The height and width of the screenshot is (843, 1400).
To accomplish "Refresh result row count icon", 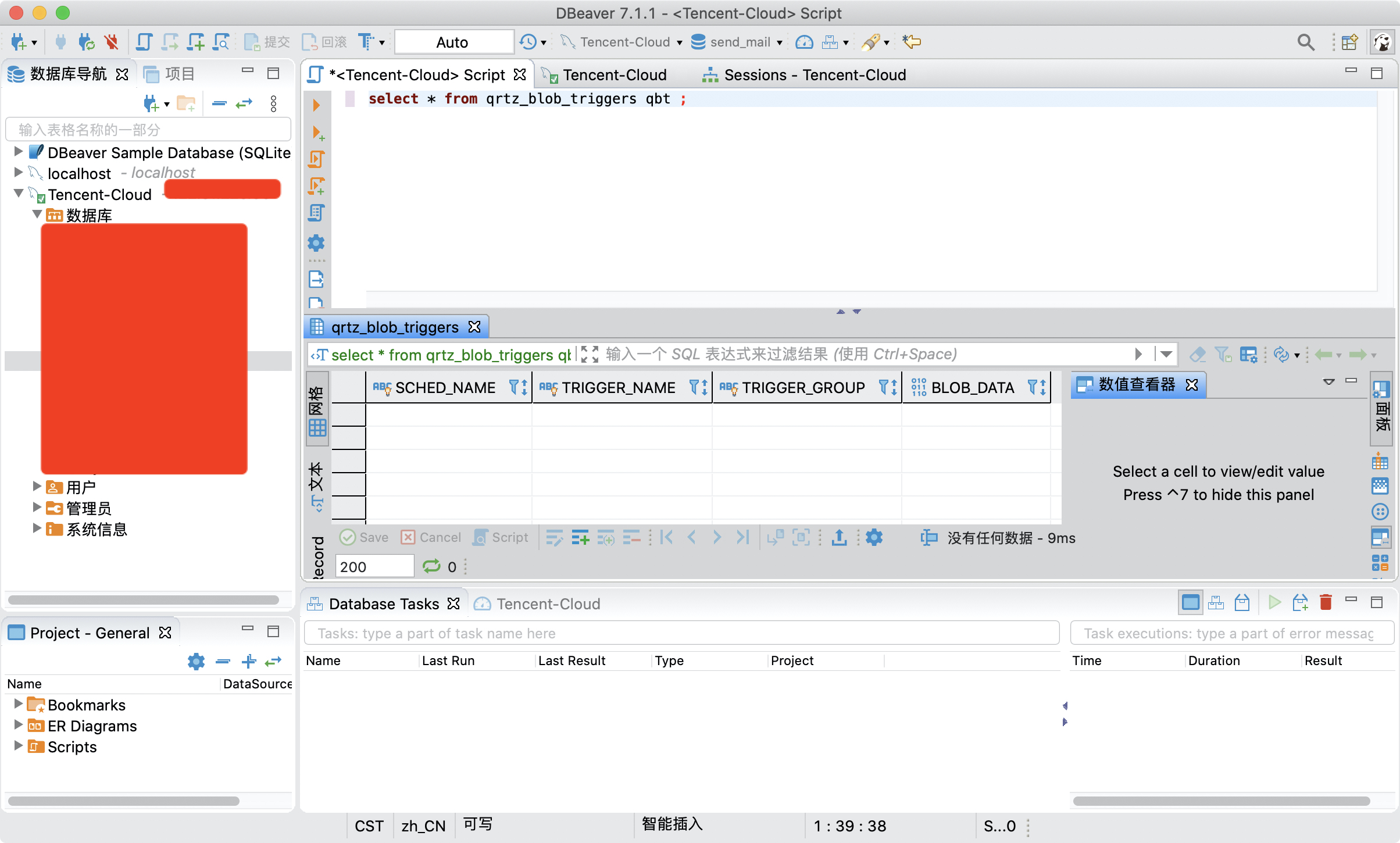I will (x=431, y=566).
